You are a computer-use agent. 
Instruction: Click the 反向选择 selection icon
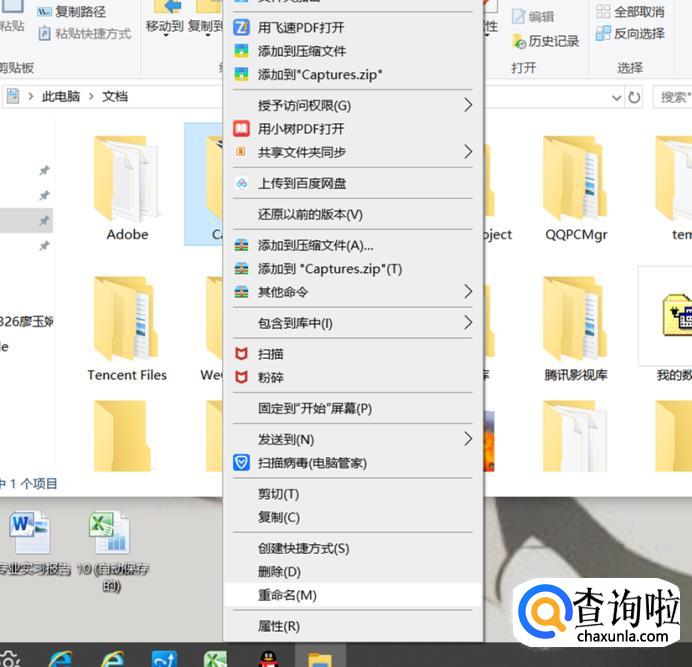click(603, 33)
